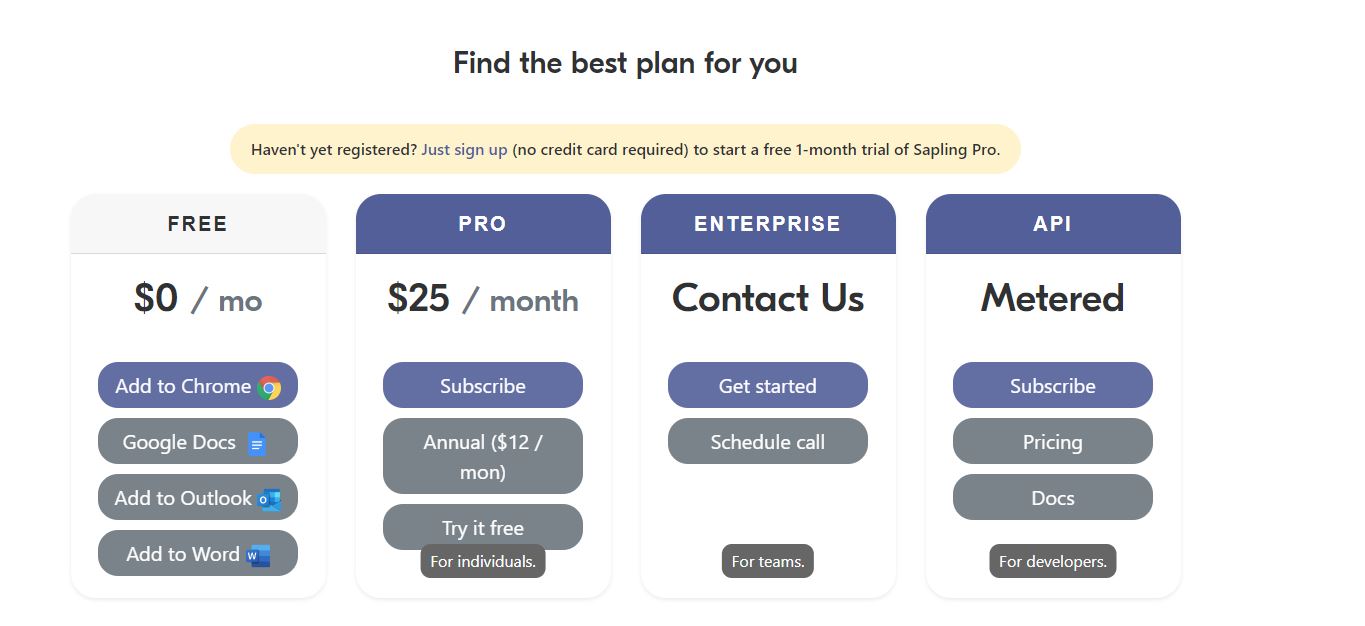
Task: Select the ENTERPRISE plan header
Action: click(767, 223)
